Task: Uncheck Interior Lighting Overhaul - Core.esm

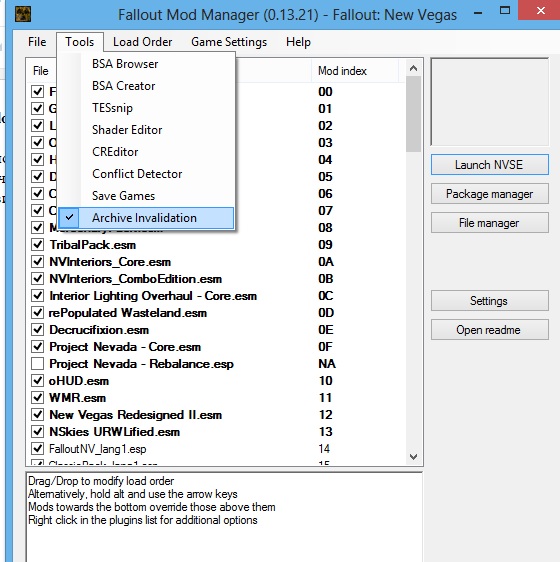Action: tap(37, 296)
